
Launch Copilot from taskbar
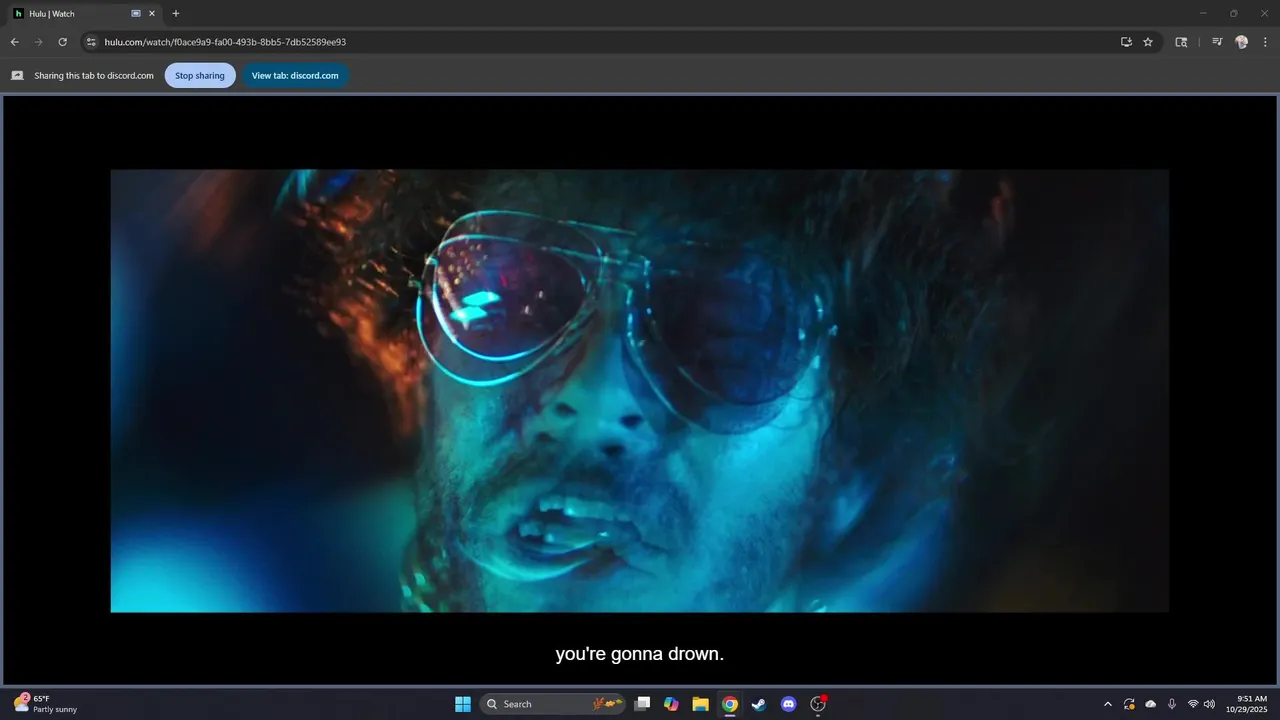[x=672, y=704]
